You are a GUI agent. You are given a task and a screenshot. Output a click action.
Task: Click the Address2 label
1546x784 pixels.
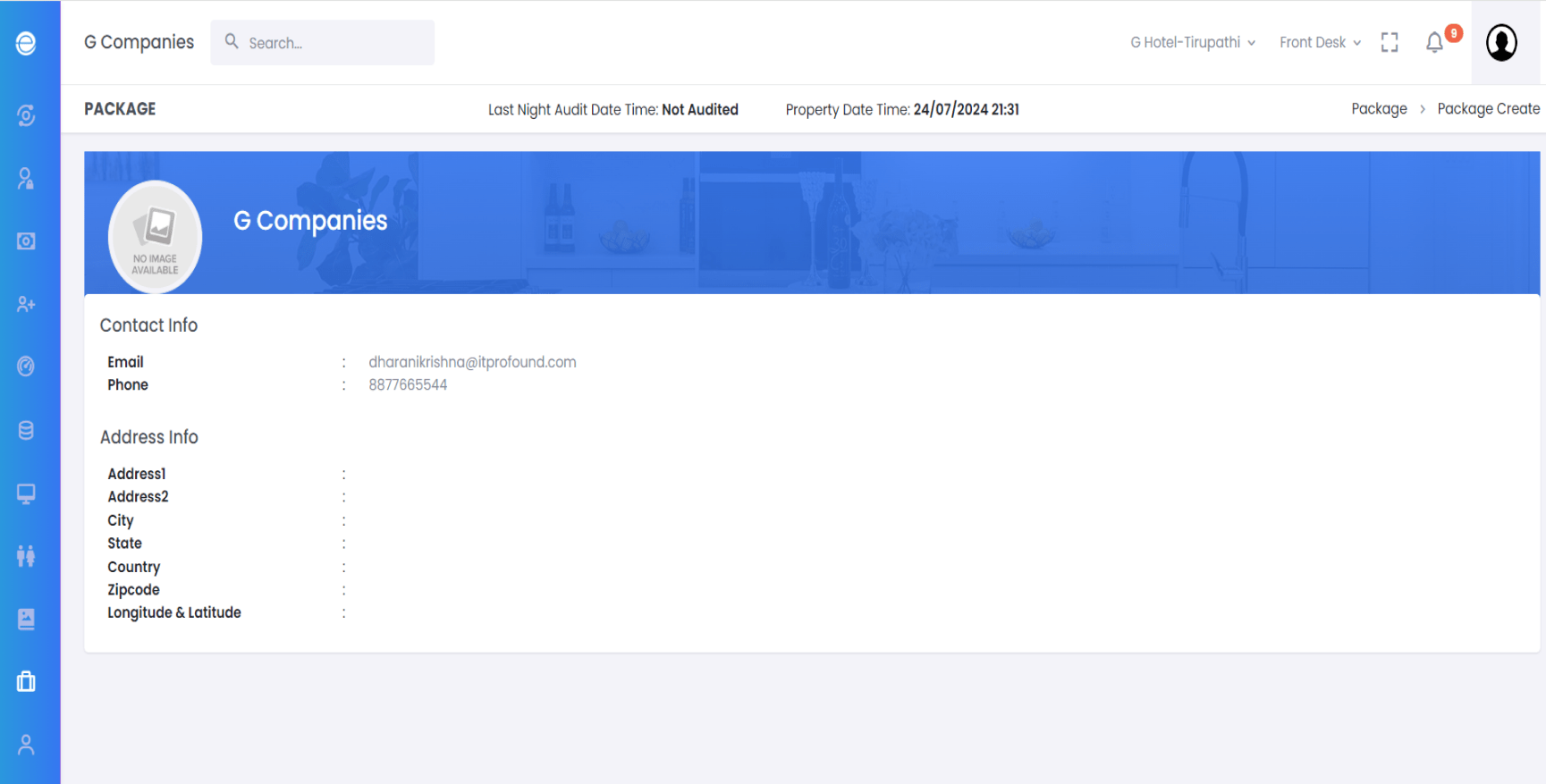[x=138, y=496]
